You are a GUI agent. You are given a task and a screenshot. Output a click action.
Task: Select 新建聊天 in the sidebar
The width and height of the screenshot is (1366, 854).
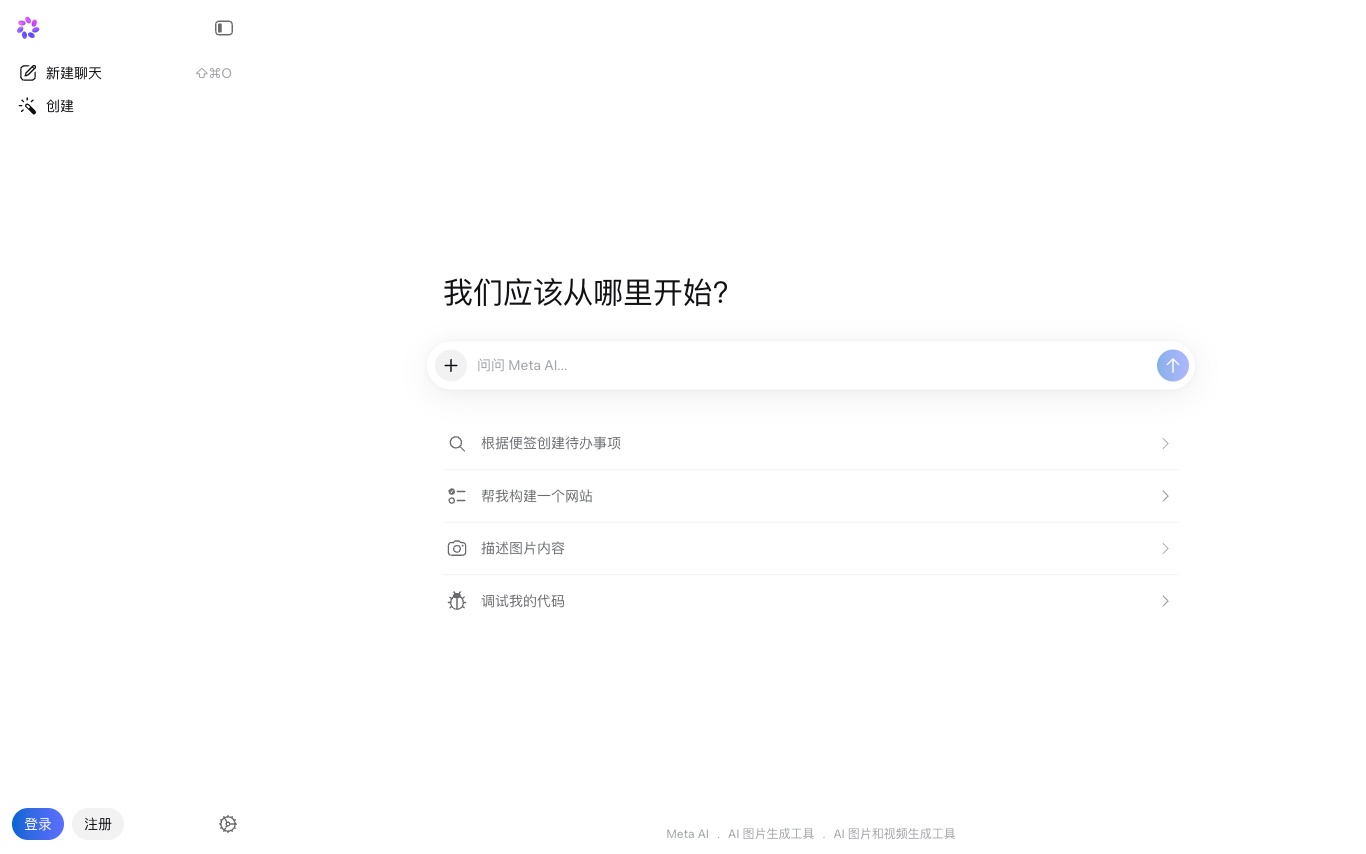tap(74, 73)
